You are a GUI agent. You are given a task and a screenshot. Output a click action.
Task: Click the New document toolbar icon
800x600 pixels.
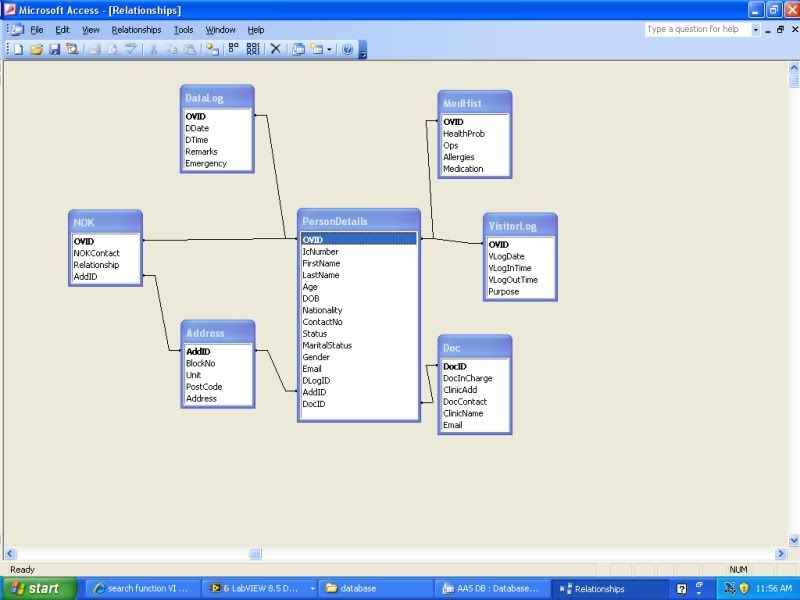[x=19, y=48]
